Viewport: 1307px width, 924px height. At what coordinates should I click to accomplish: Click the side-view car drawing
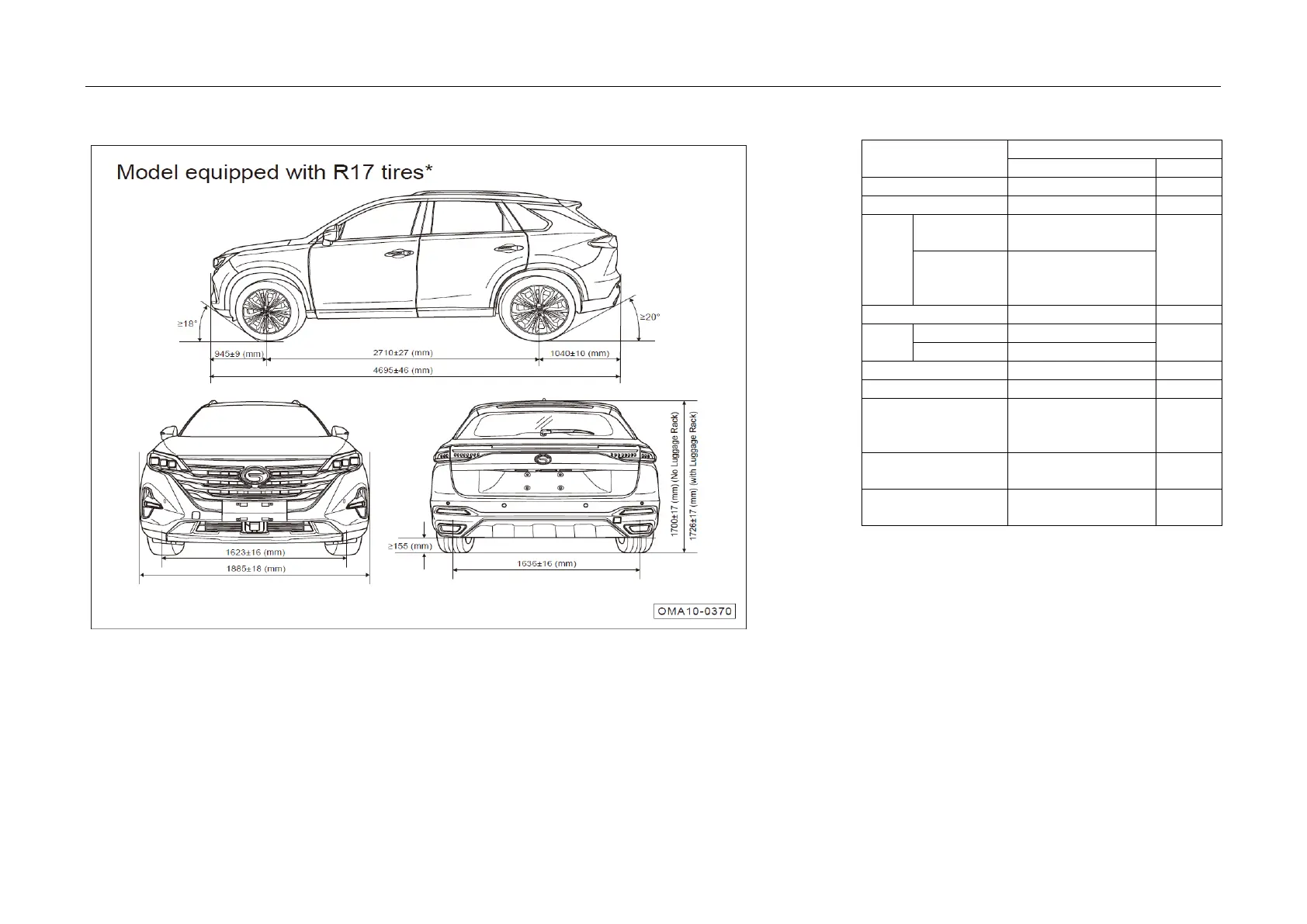[x=415, y=265]
